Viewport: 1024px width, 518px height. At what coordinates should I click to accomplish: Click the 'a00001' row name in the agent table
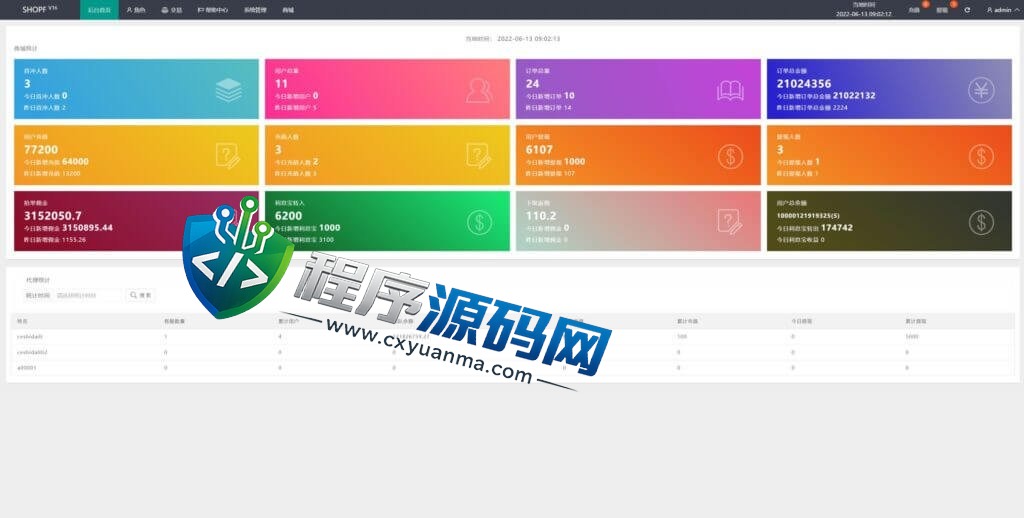click(x=26, y=368)
